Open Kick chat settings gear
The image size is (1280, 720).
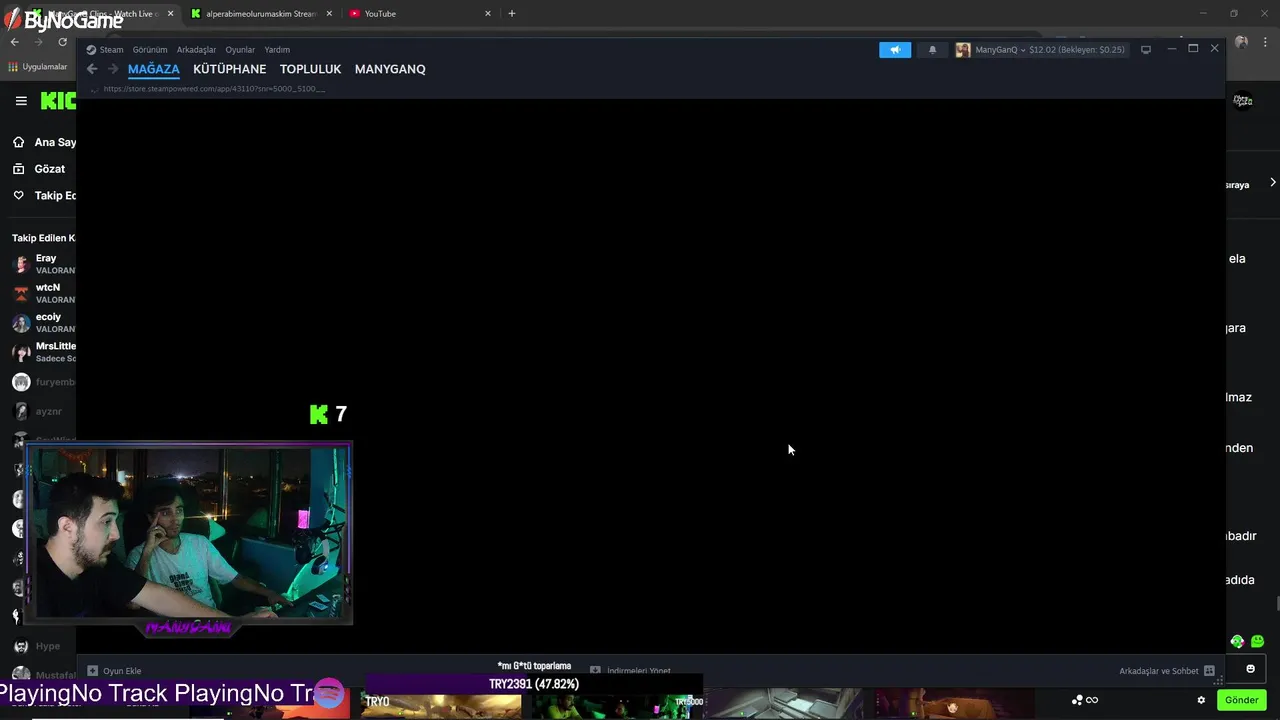(x=1201, y=700)
